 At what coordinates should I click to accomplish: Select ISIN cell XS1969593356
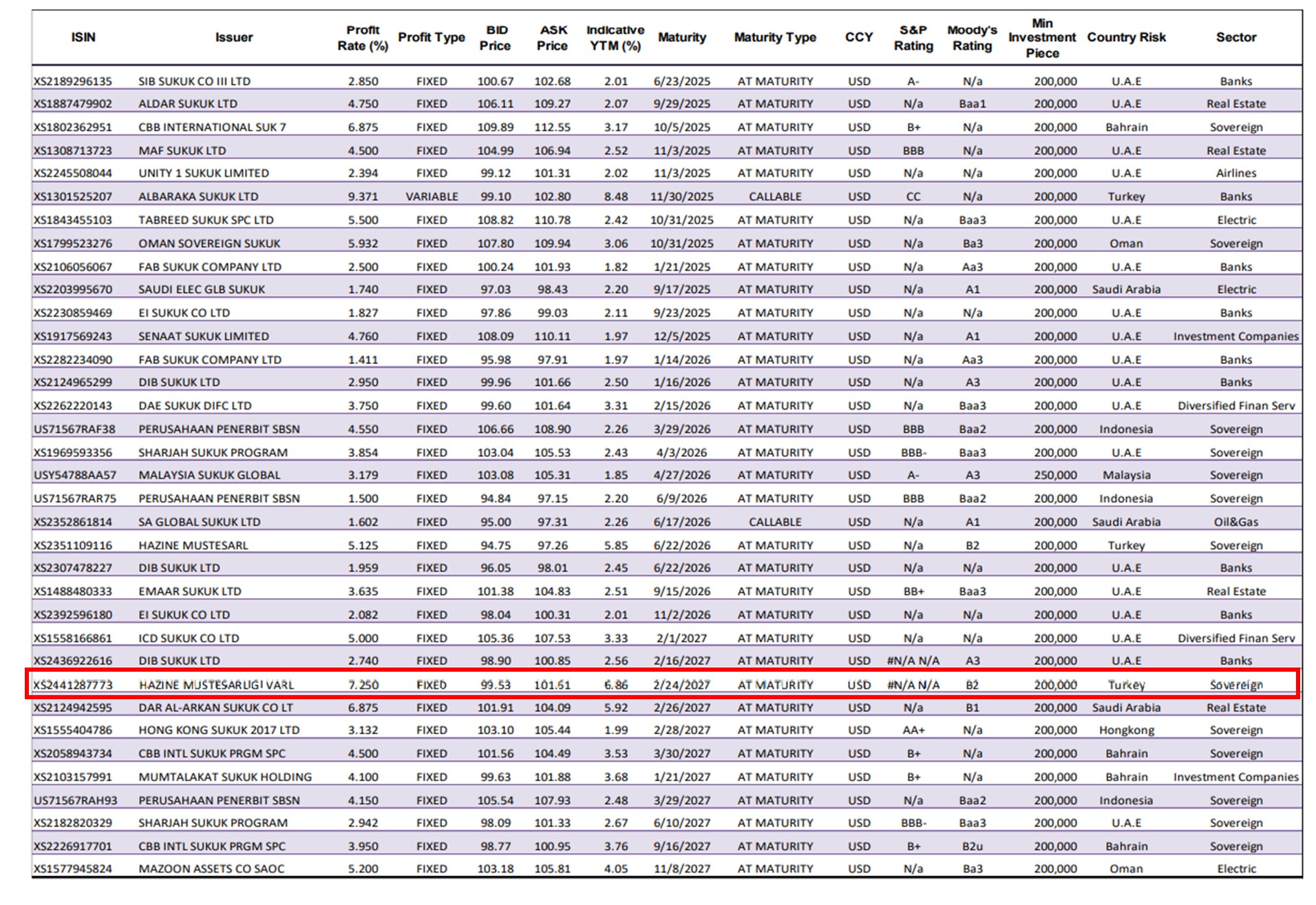73,453
